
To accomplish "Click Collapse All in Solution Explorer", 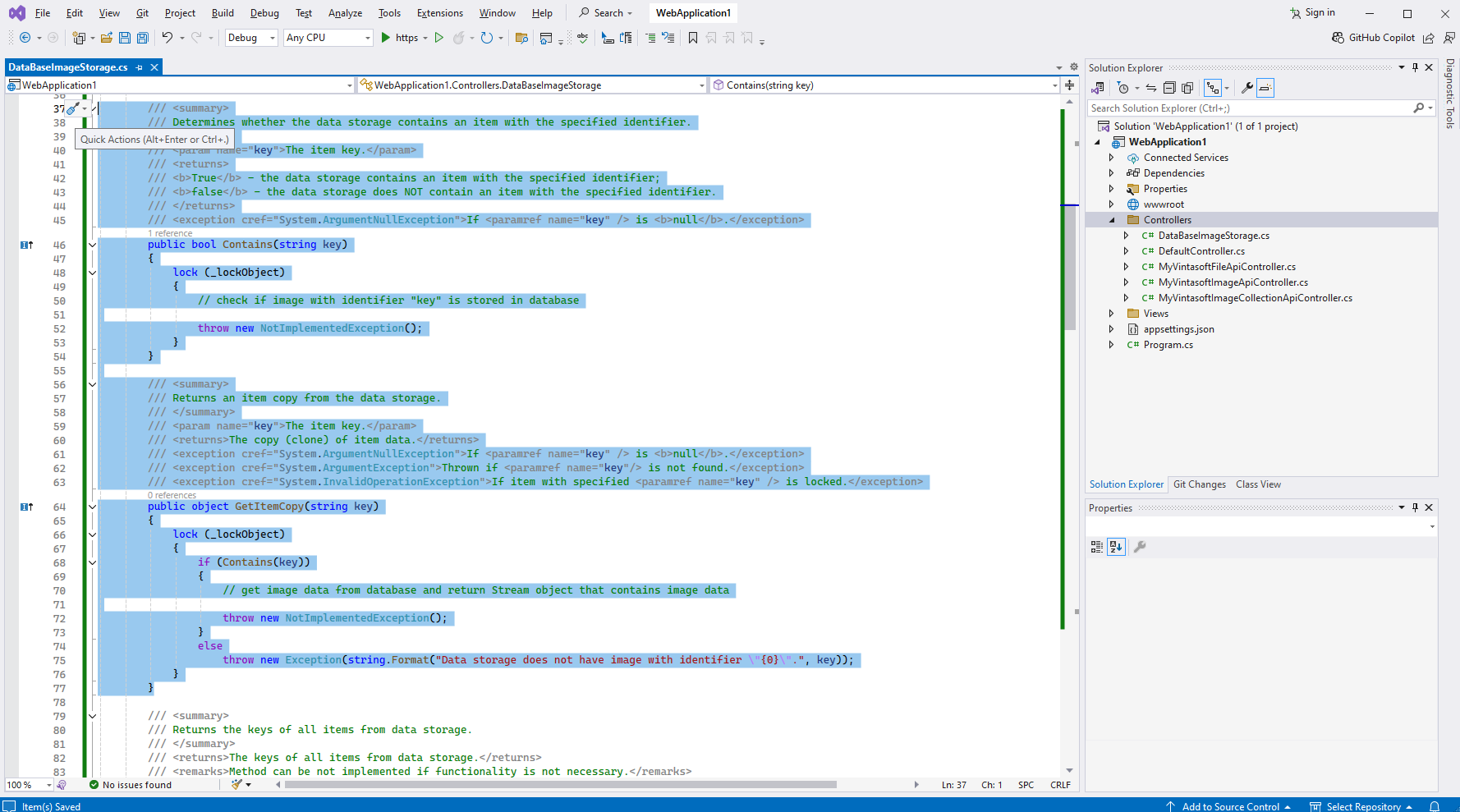I will click(1170, 88).
